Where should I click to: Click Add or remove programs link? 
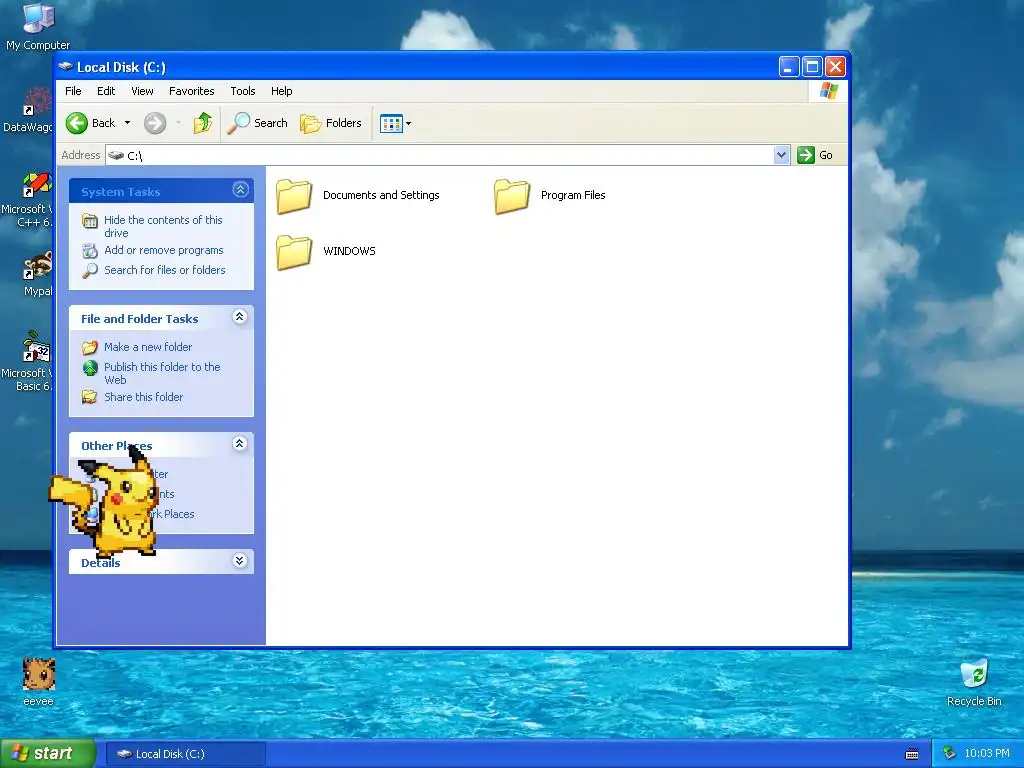[x=164, y=250]
